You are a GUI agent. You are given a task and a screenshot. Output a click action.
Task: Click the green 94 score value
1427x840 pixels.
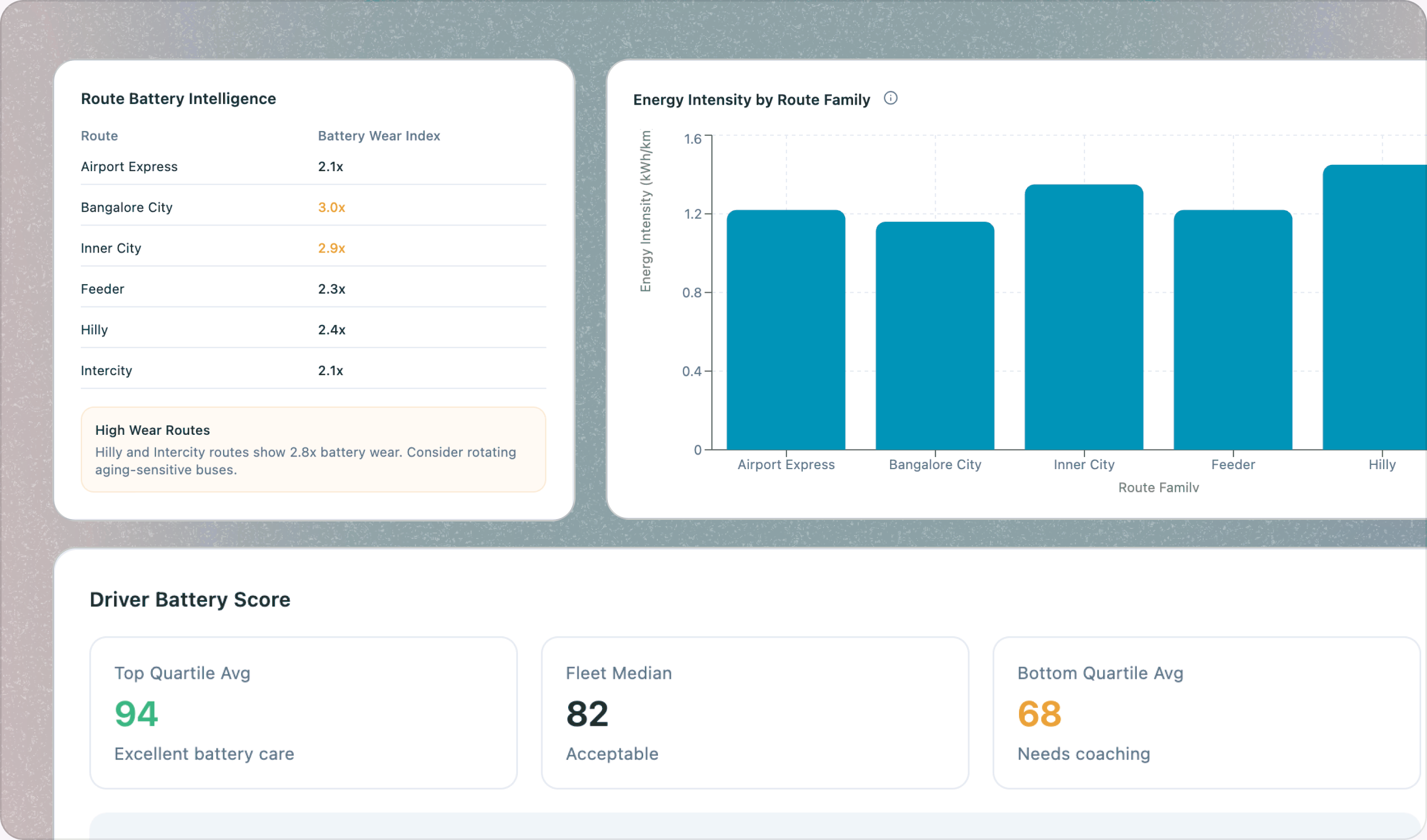[x=136, y=714]
